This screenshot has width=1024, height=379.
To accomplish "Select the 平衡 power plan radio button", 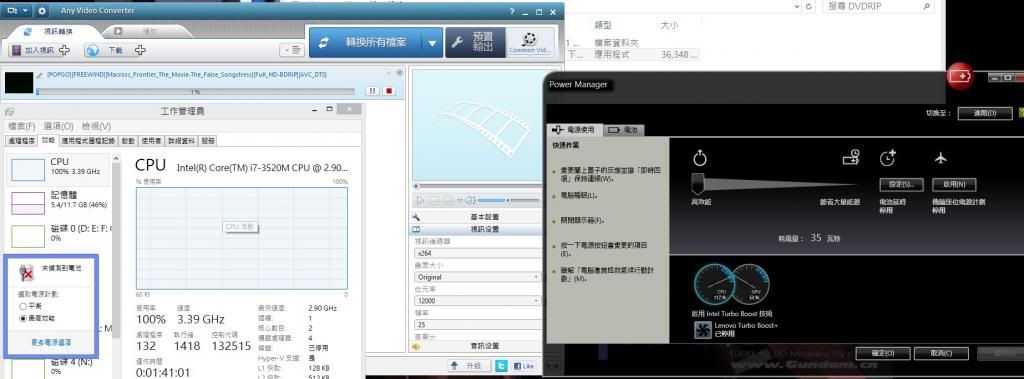I will [24, 306].
